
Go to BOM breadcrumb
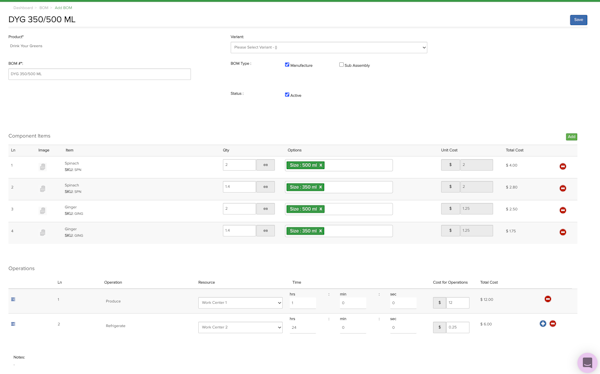(x=44, y=8)
